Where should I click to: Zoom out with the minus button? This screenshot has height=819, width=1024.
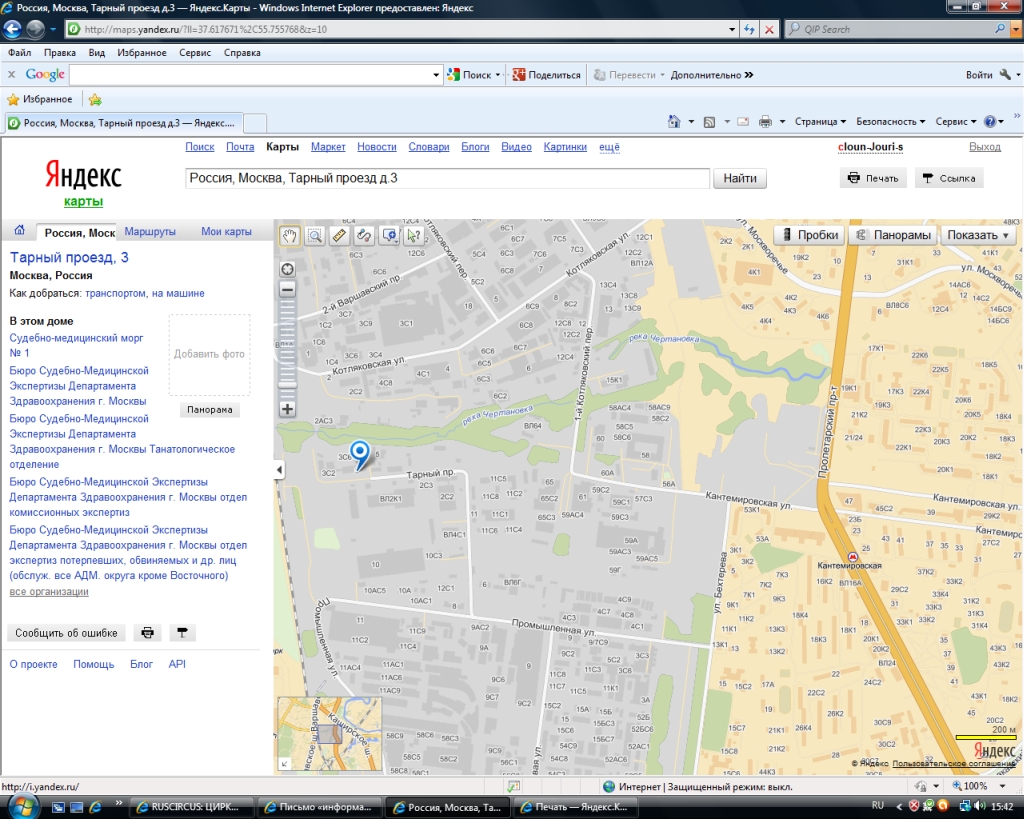coord(287,289)
